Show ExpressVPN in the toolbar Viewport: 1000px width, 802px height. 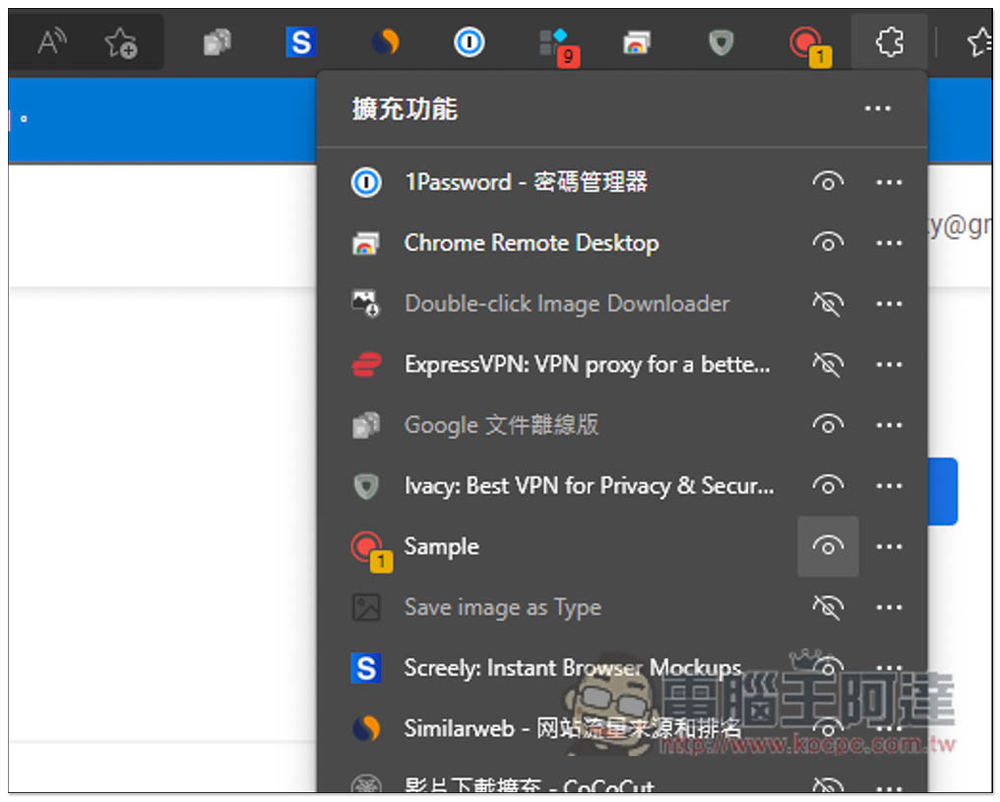[x=827, y=365]
